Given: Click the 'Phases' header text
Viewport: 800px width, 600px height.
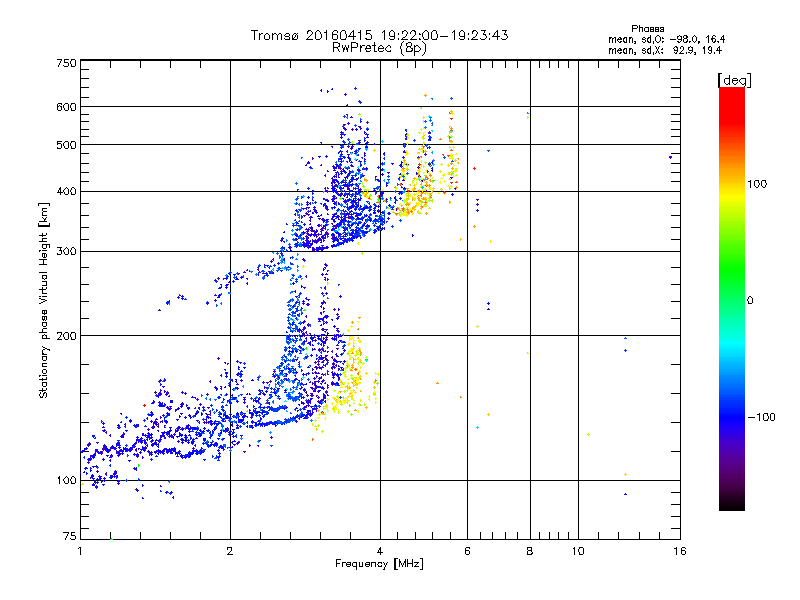Looking at the screenshot, I should tap(647, 29).
